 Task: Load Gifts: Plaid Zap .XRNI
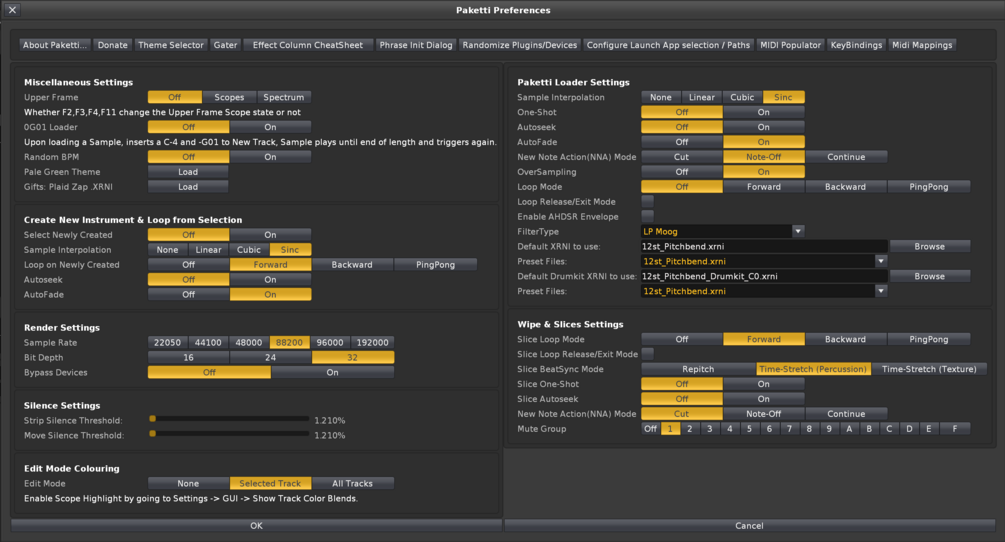click(x=188, y=186)
